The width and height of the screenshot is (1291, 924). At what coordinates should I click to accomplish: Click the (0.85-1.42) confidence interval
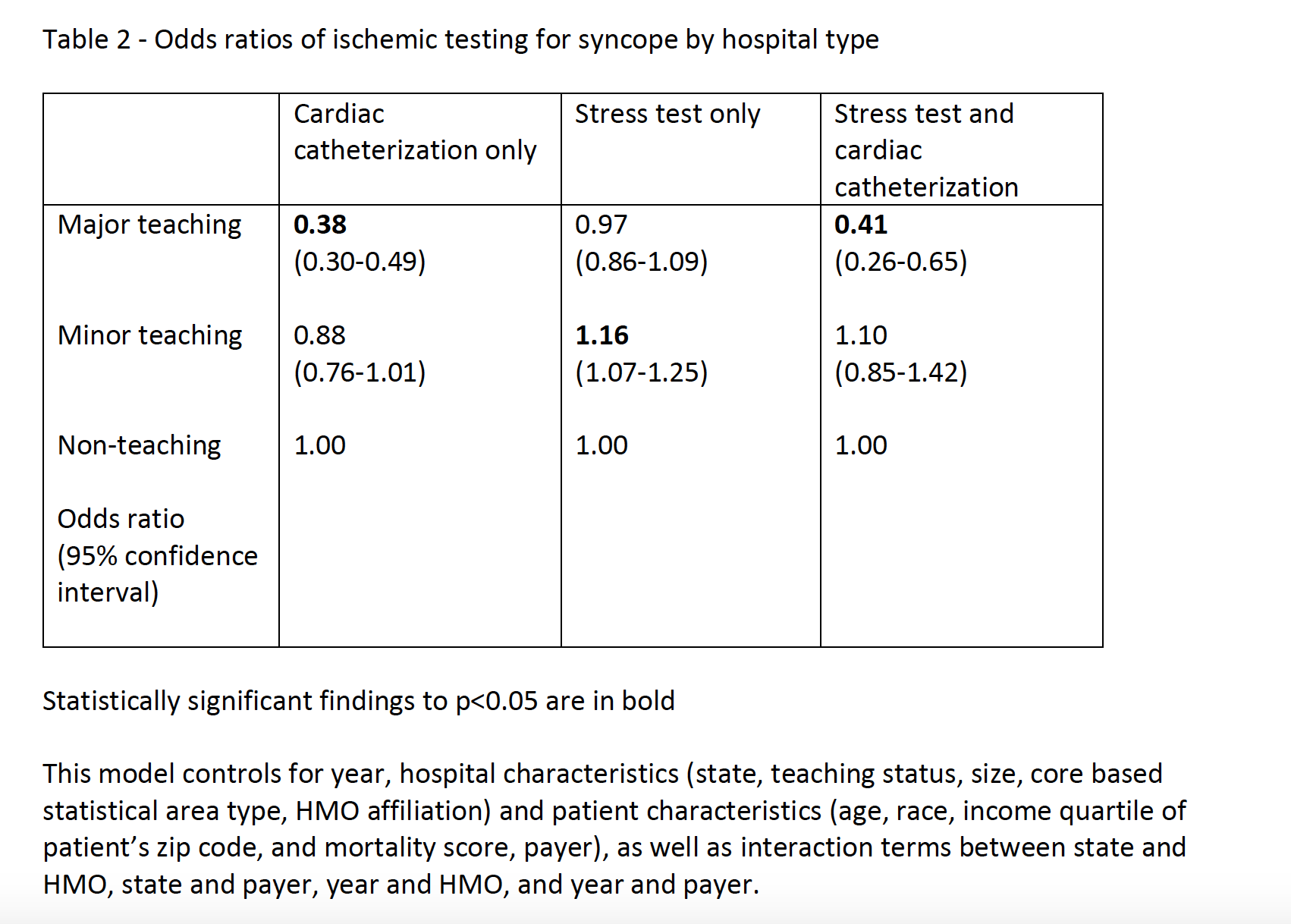click(x=901, y=372)
